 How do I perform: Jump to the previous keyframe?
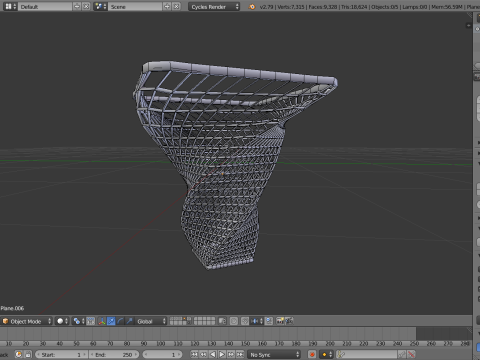(204, 354)
